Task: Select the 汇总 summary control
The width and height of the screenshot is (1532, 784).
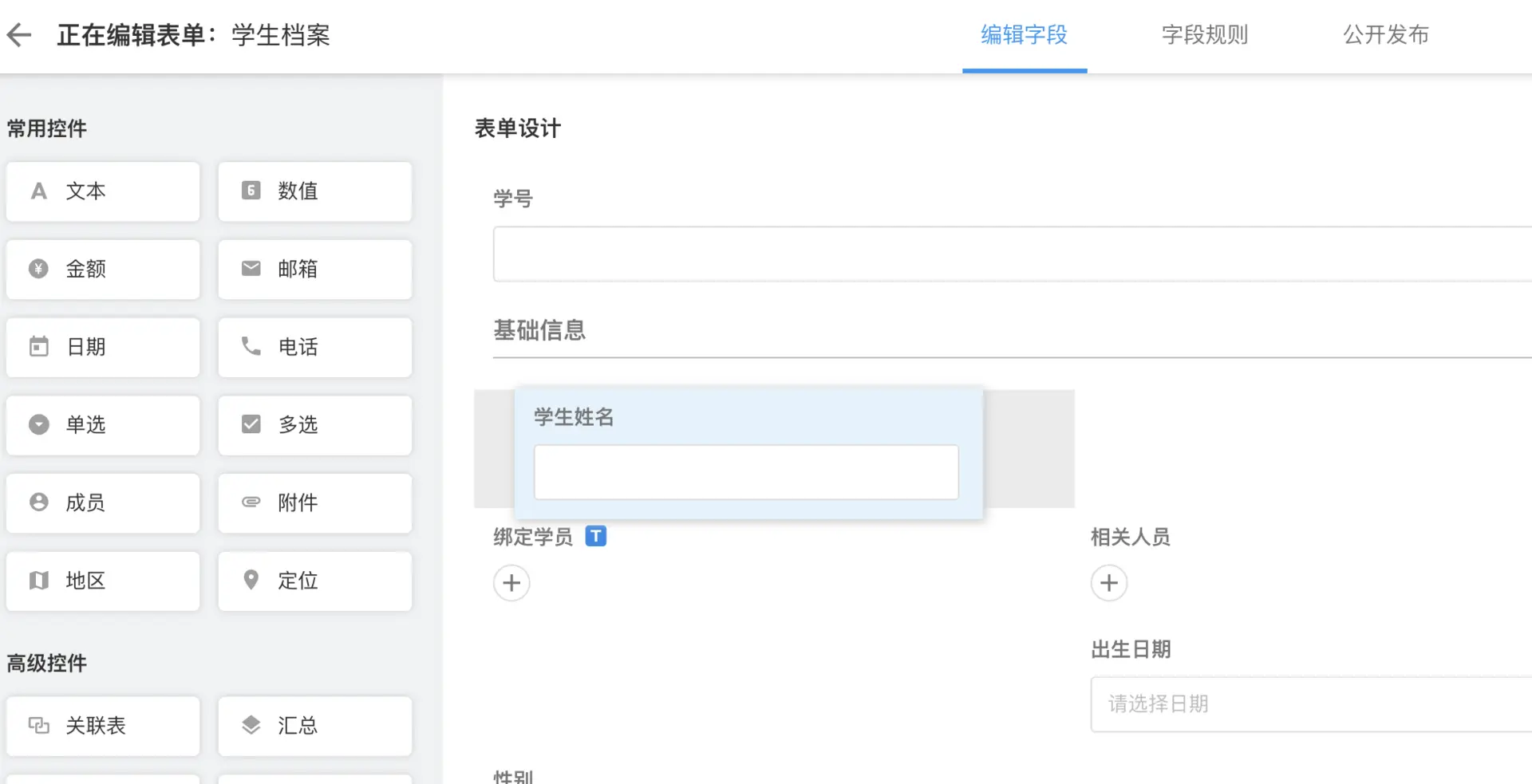Action: [314, 726]
